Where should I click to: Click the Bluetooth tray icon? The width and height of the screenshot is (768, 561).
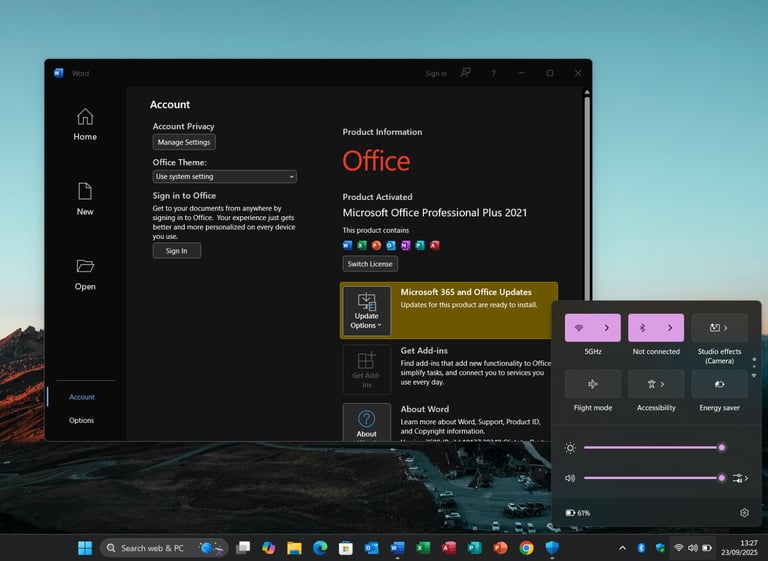[641, 548]
